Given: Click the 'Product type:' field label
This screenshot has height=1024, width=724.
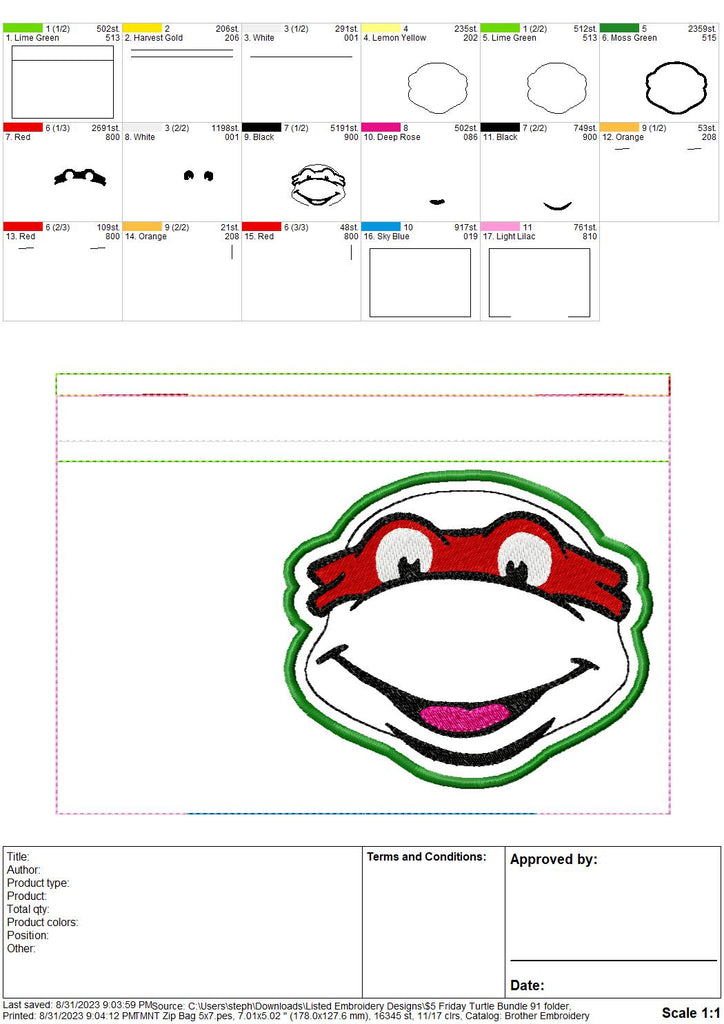Looking at the screenshot, I should click(x=38, y=883).
